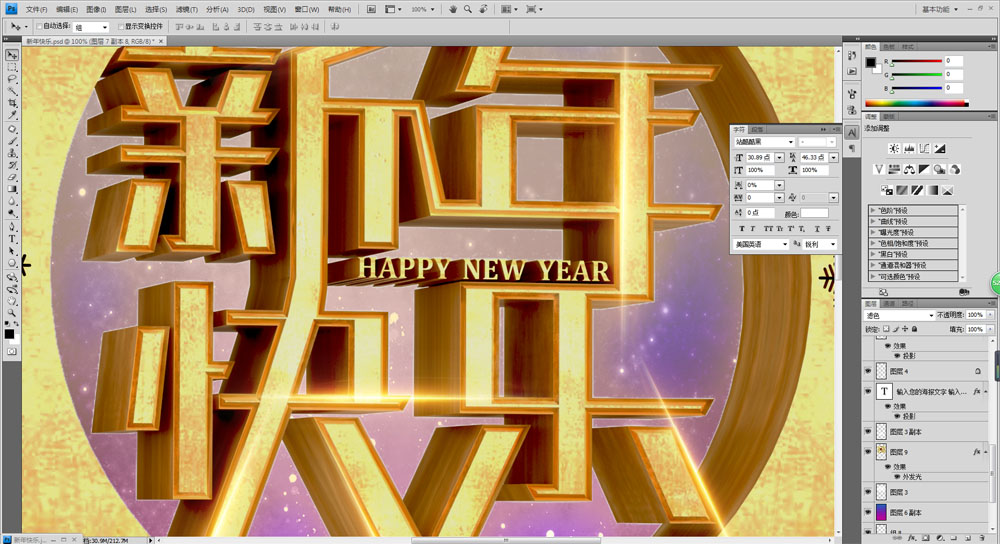Add a Gradient Map adjustment
The width and height of the screenshot is (1000, 544).
(x=932, y=190)
